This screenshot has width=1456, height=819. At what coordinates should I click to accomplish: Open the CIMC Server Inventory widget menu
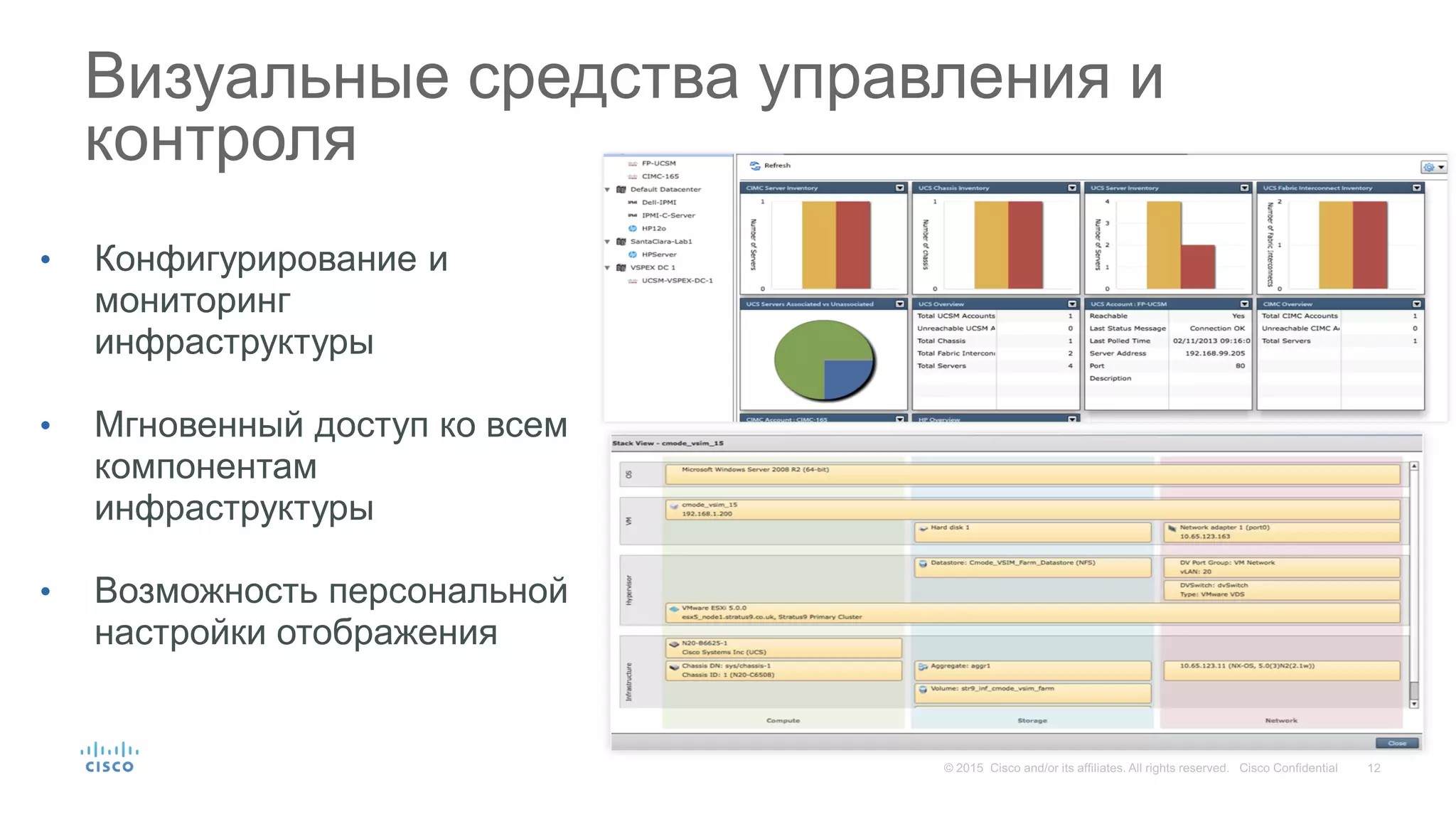(x=899, y=188)
